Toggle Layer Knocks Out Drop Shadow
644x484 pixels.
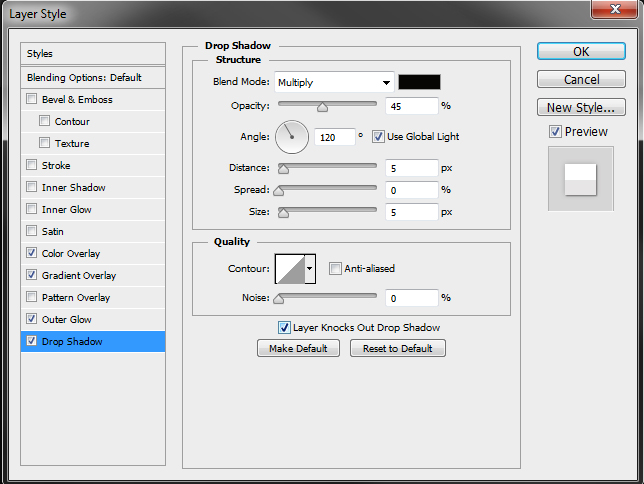pyautogui.click(x=284, y=327)
